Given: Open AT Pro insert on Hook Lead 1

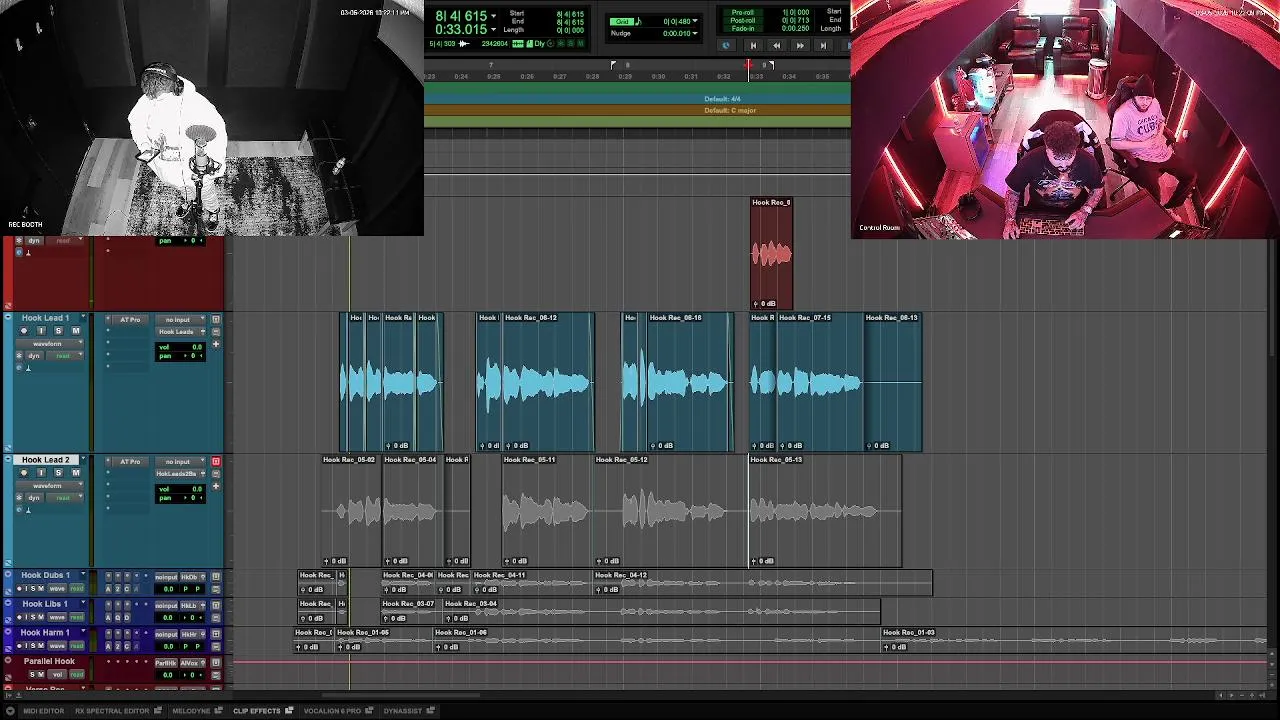Looking at the screenshot, I should tap(130, 320).
